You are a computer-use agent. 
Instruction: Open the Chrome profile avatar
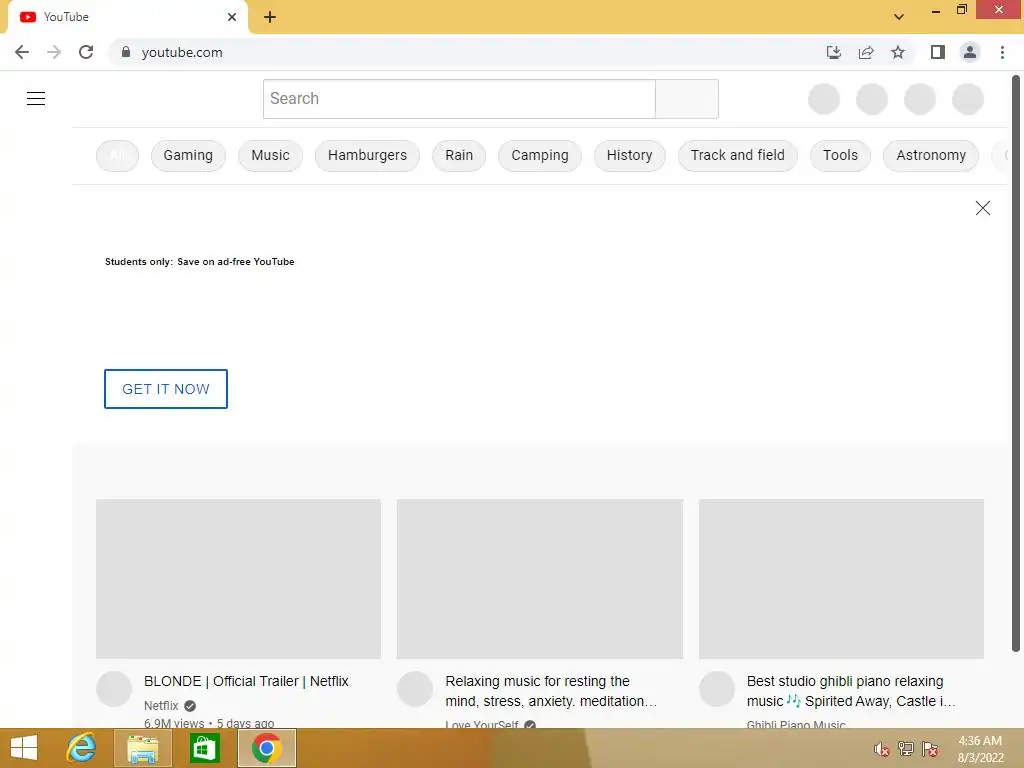970,52
